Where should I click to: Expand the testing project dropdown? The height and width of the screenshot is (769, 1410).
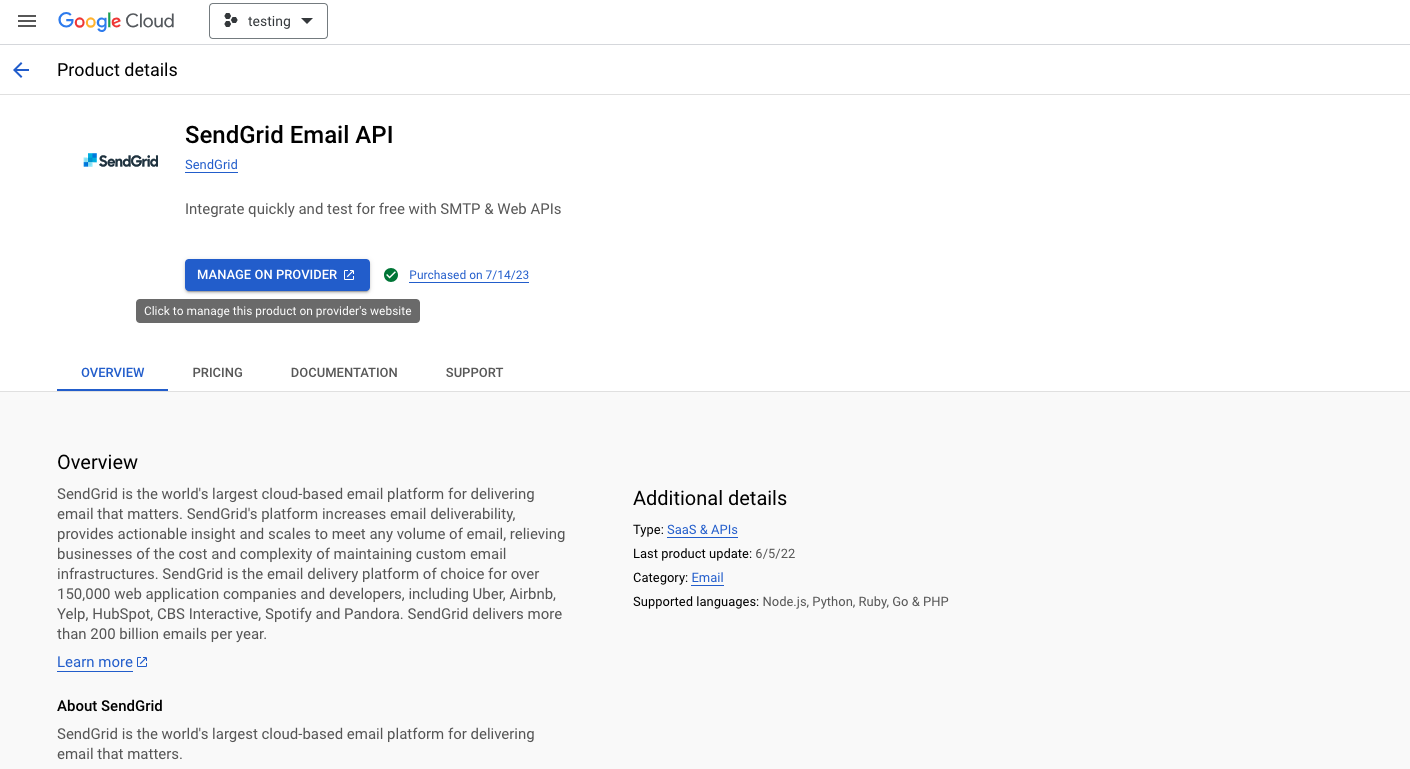[307, 21]
